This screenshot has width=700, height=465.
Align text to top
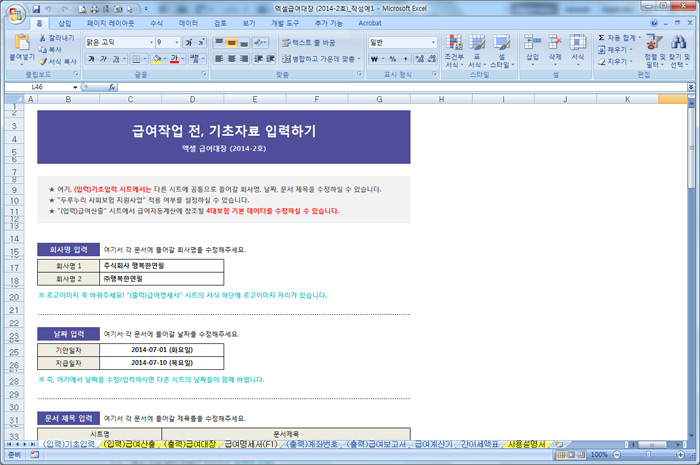point(219,42)
